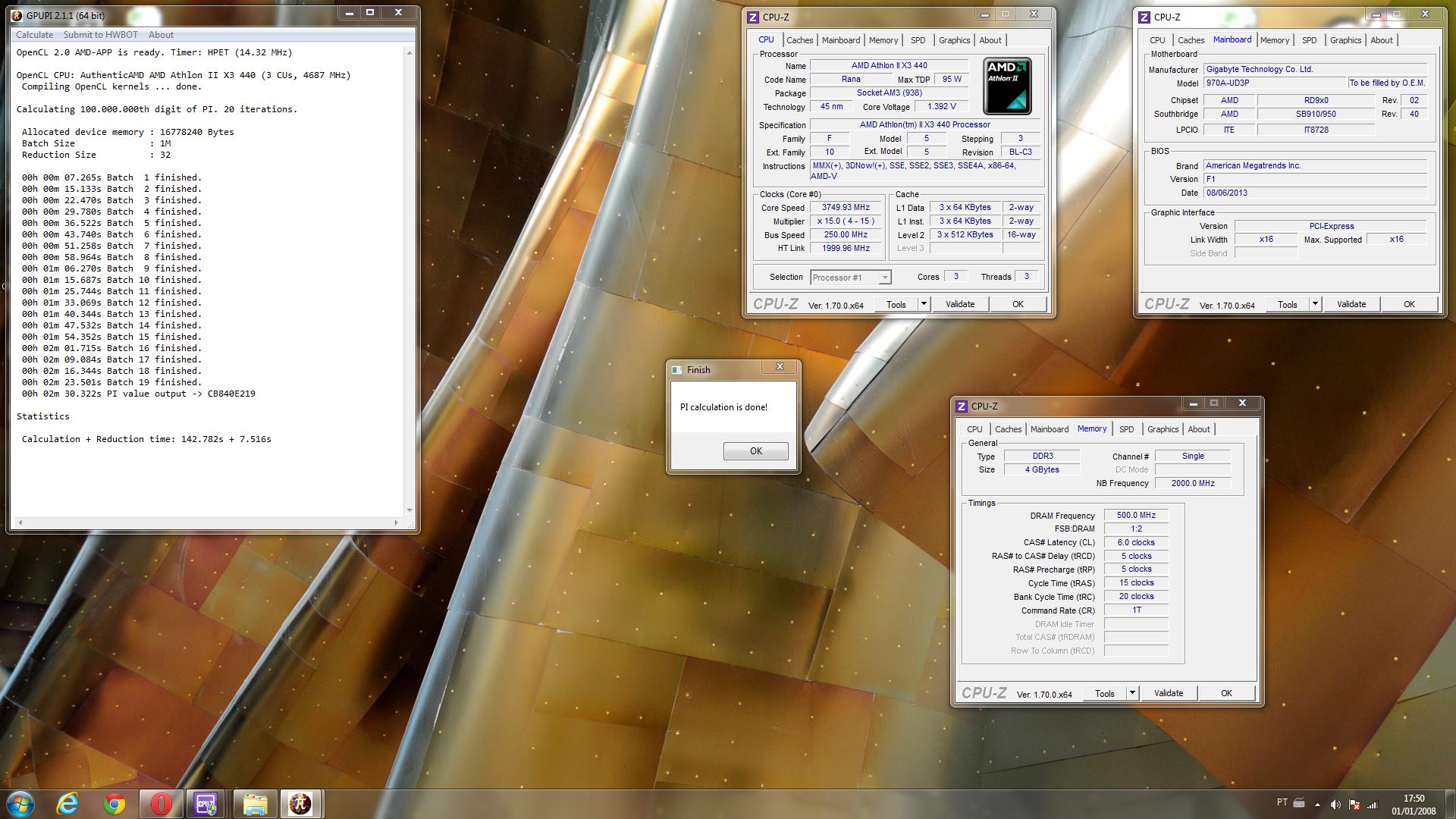The image size is (1456, 819).
Task: Open Caches tab in Mainboard window
Action: click(1191, 40)
